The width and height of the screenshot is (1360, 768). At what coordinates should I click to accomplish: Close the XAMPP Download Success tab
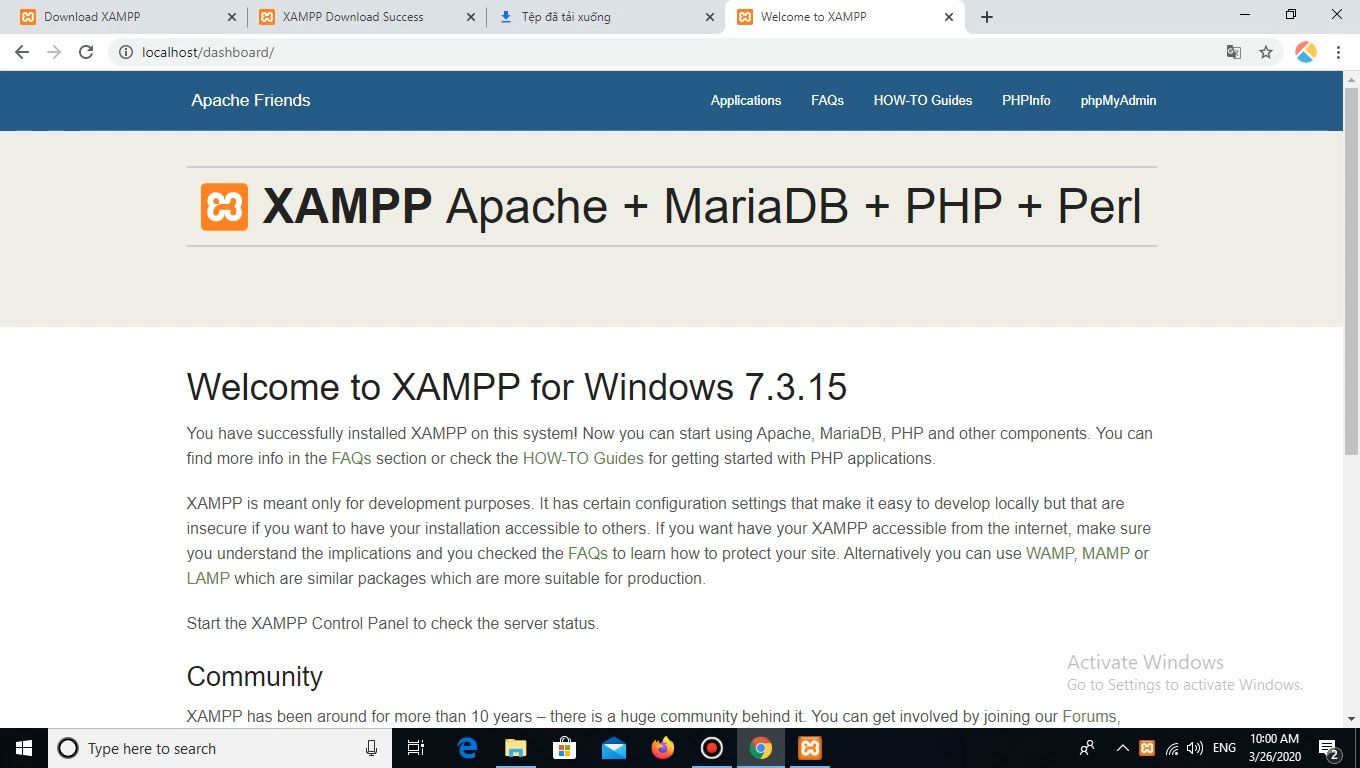[471, 17]
